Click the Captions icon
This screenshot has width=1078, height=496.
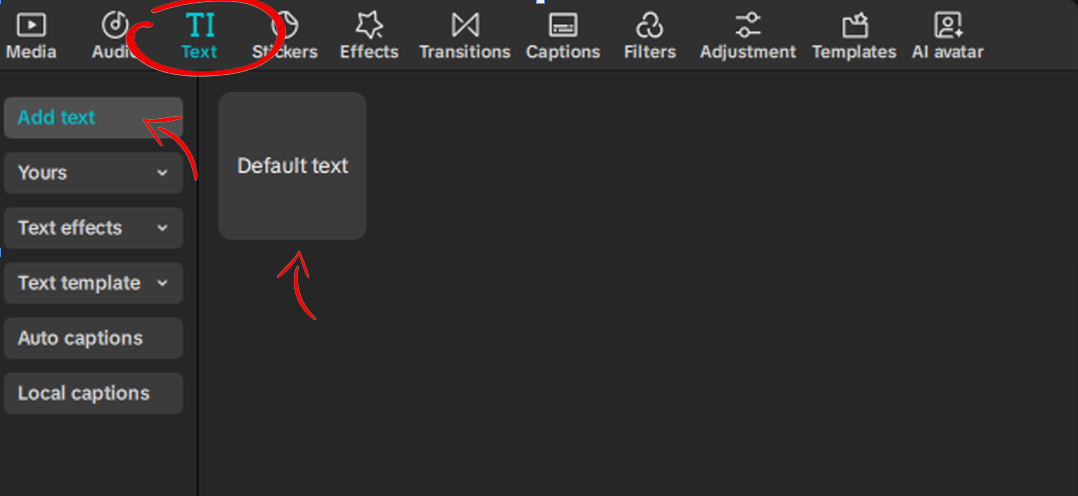pyautogui.click(x=563, y=26)
